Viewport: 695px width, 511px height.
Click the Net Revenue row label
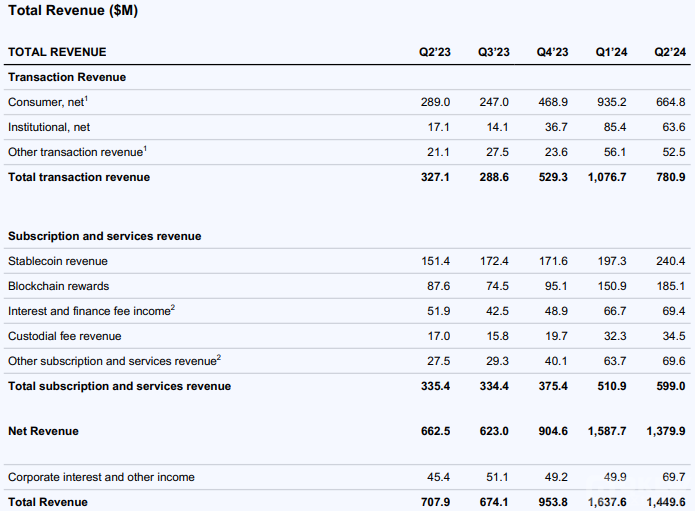pyautogui.click(x=43, y=431)
